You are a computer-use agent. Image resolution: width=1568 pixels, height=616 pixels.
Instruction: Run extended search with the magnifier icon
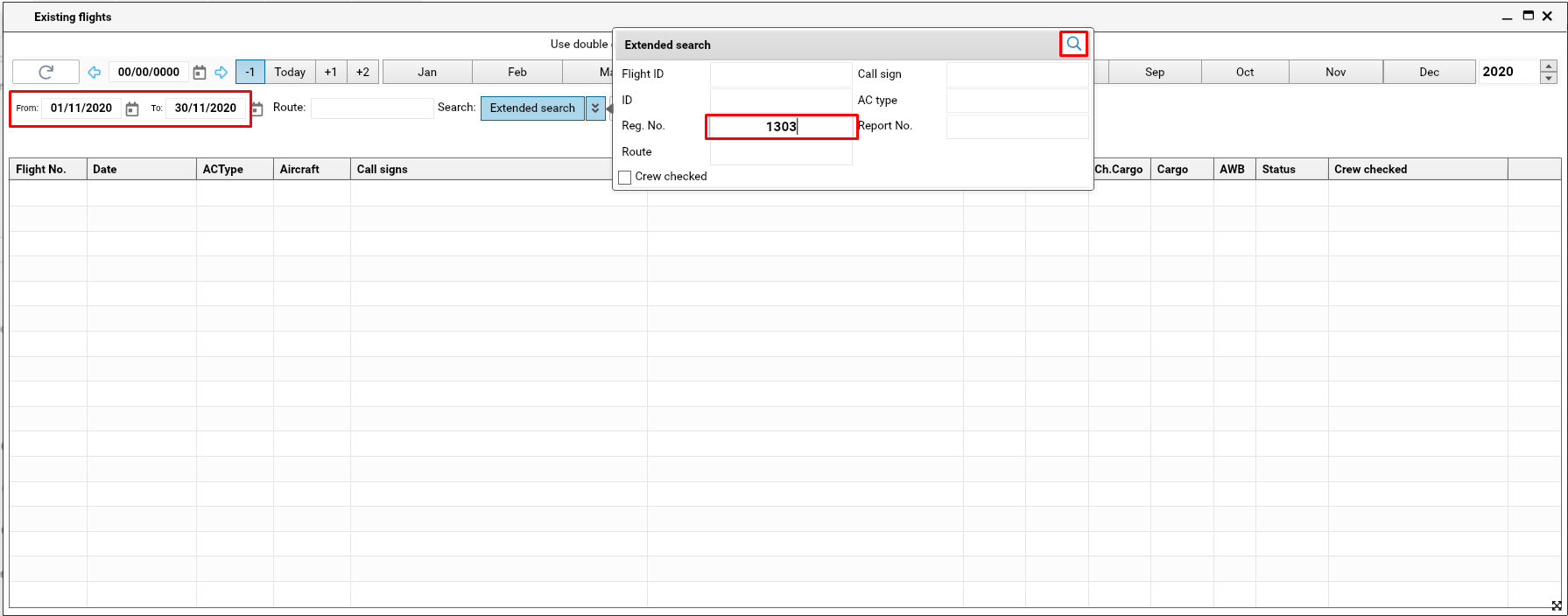(x=1073, y=44)
